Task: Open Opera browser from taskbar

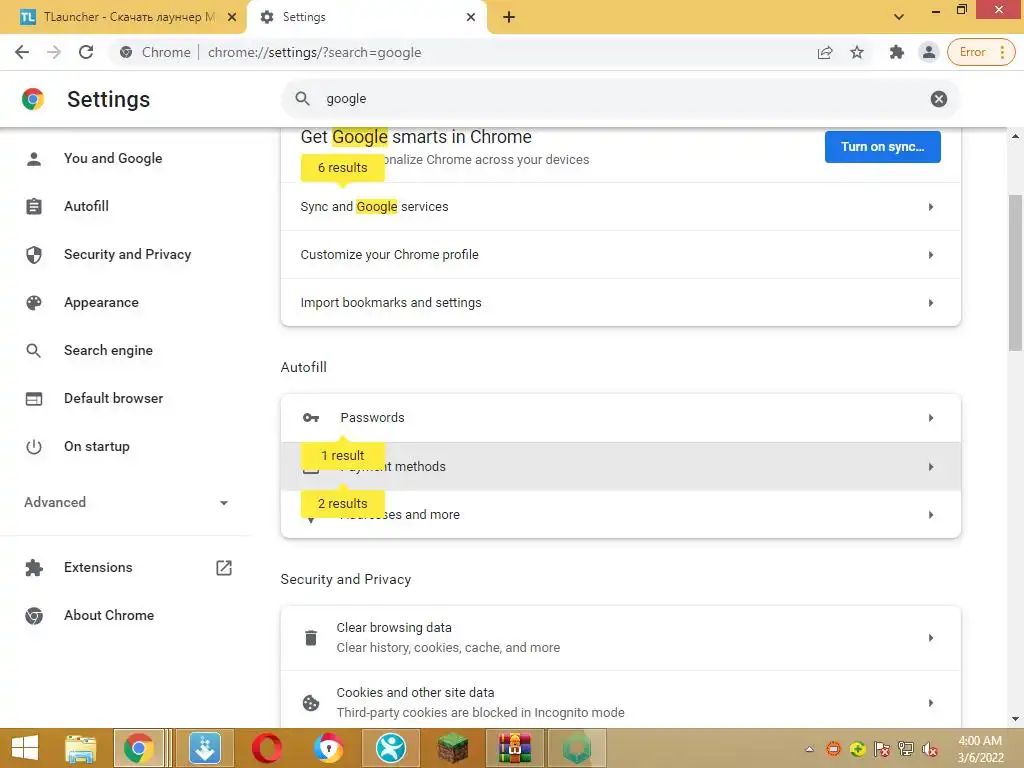Action: (x=266, y=748)
